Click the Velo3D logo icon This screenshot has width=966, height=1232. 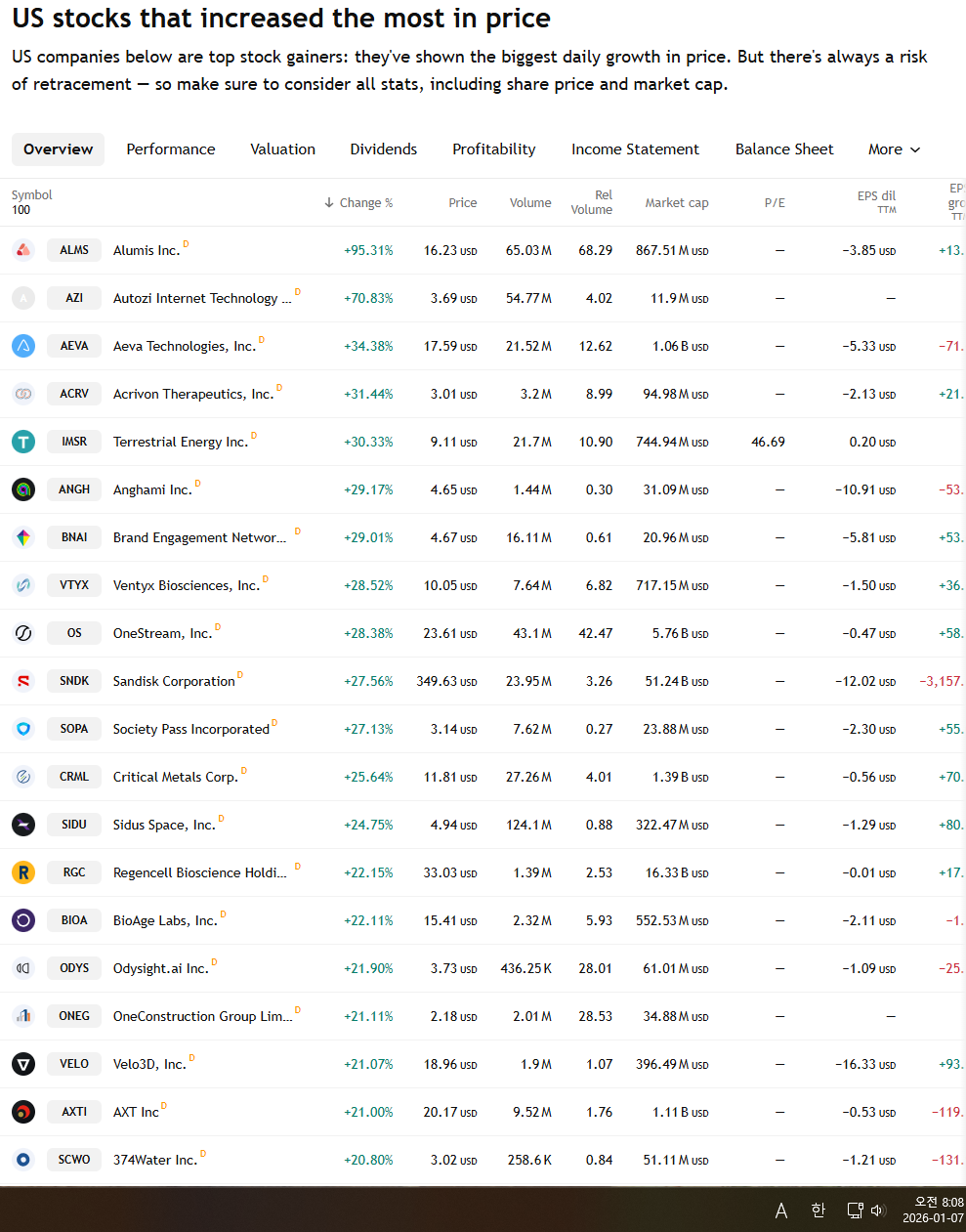pos(23,1064)
